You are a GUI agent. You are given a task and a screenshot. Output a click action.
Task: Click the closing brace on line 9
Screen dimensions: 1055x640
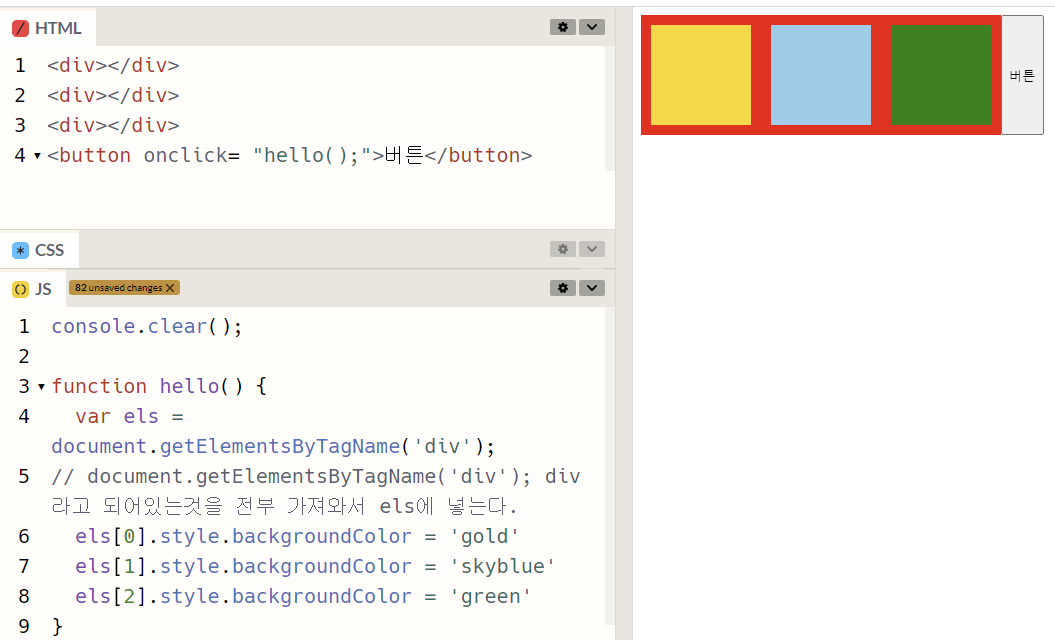[x=57, y=627]
